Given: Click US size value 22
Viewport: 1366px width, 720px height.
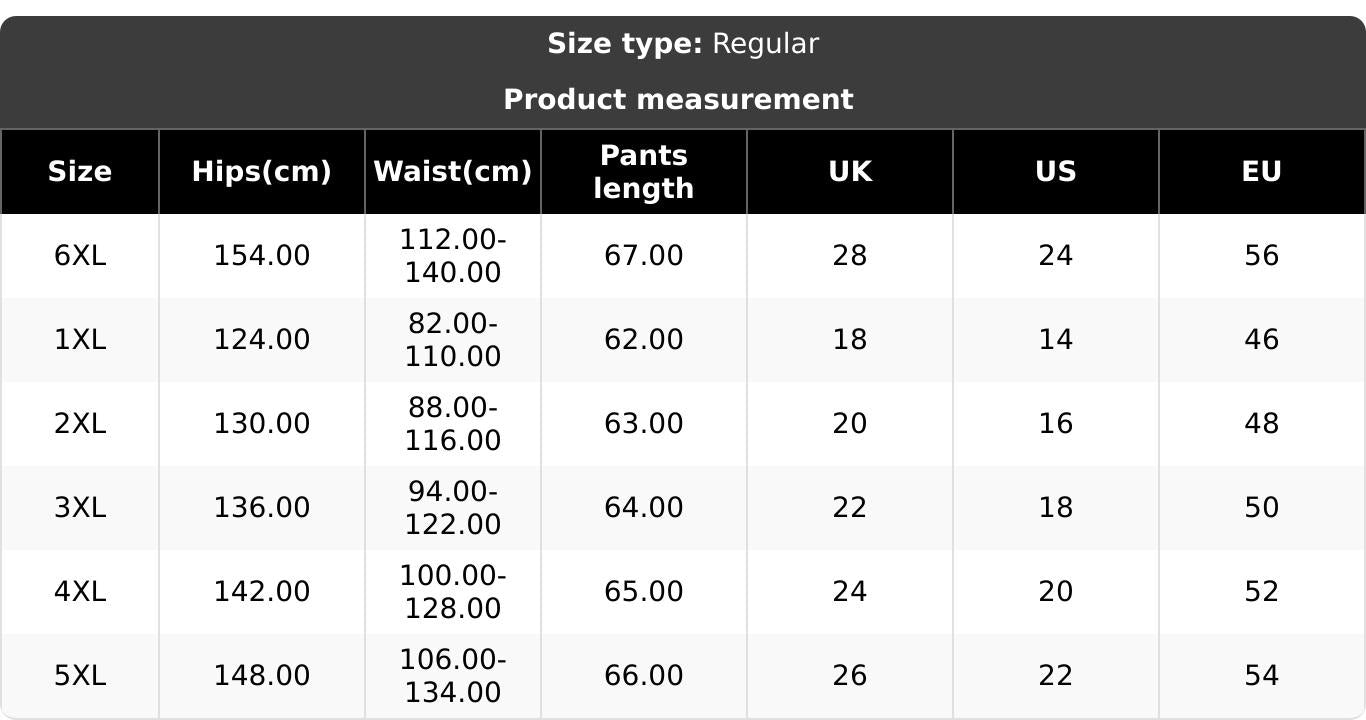Looking at the screenshot, I should [x=1056, y=676].
